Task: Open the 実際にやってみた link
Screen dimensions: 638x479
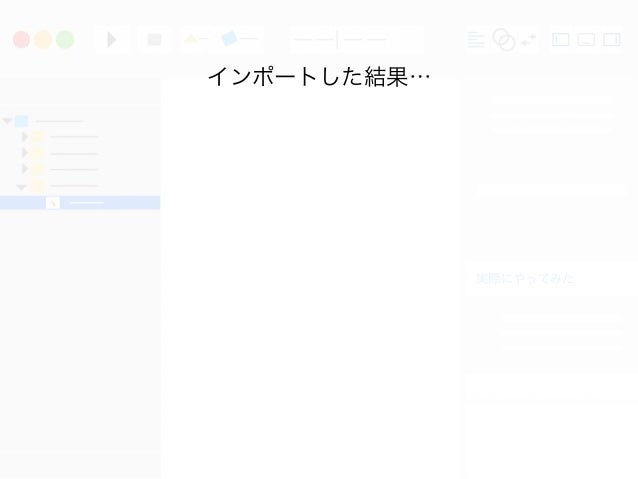Action: pyautogui.click(x=525, y=278)
